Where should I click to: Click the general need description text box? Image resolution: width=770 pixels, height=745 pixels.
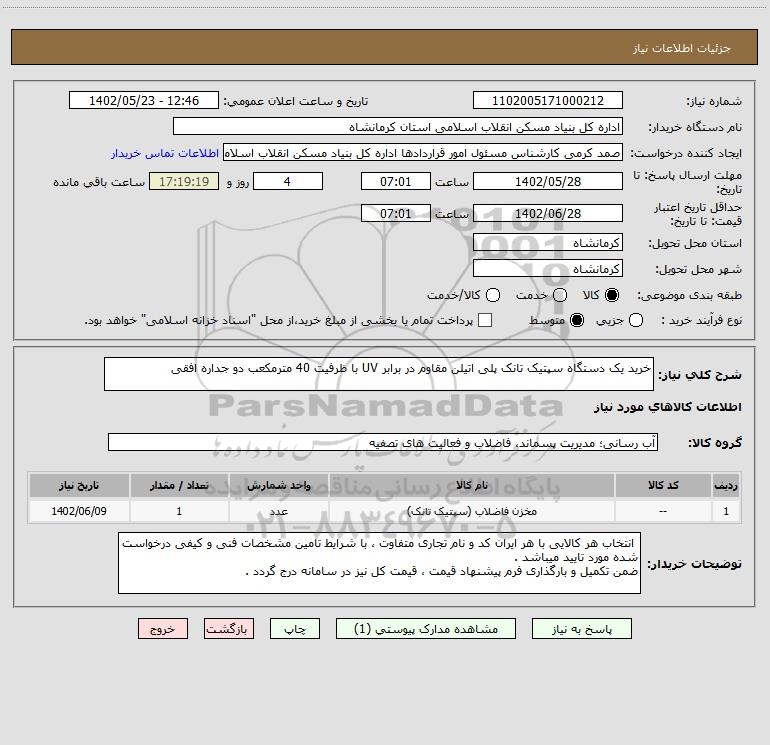tap(379, 374)
